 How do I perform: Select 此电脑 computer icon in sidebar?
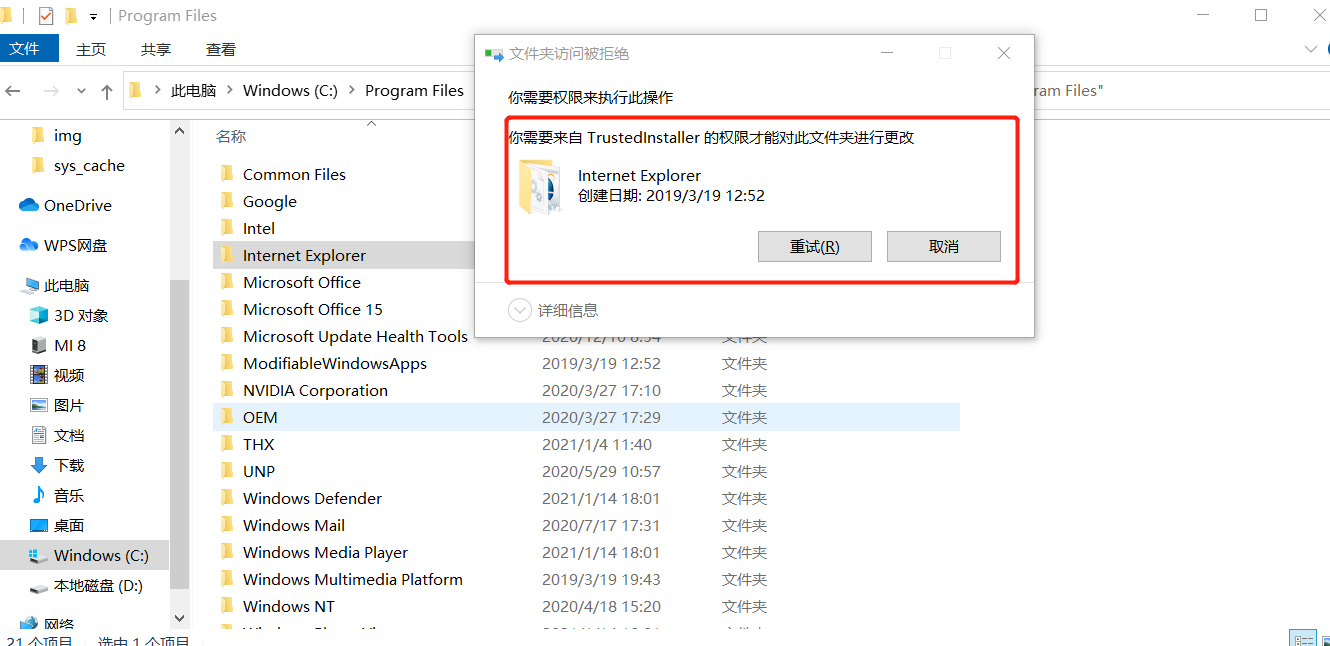pyautogui.click(x=29, y=286)
